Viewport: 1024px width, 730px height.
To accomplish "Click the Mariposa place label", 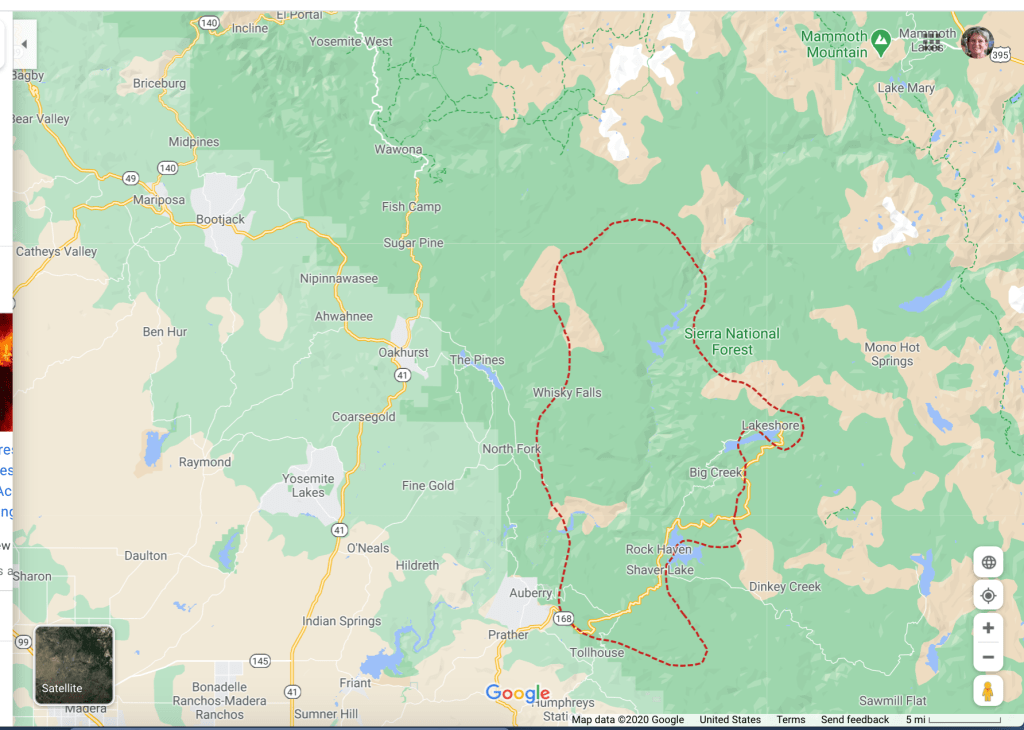I will pos(159,200).
